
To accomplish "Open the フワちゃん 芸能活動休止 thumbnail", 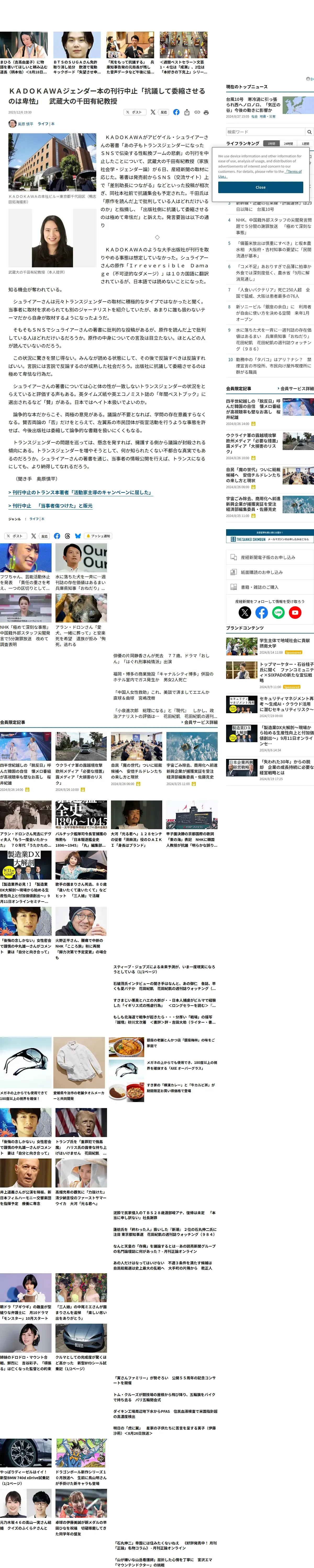I will pyautogui.click(x=26, y=558).
